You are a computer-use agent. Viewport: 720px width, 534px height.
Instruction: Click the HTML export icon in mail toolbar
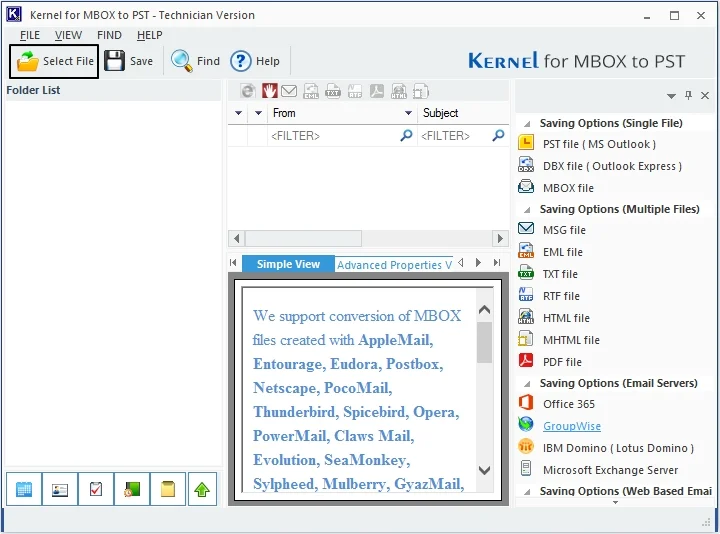tap(399, 91)
